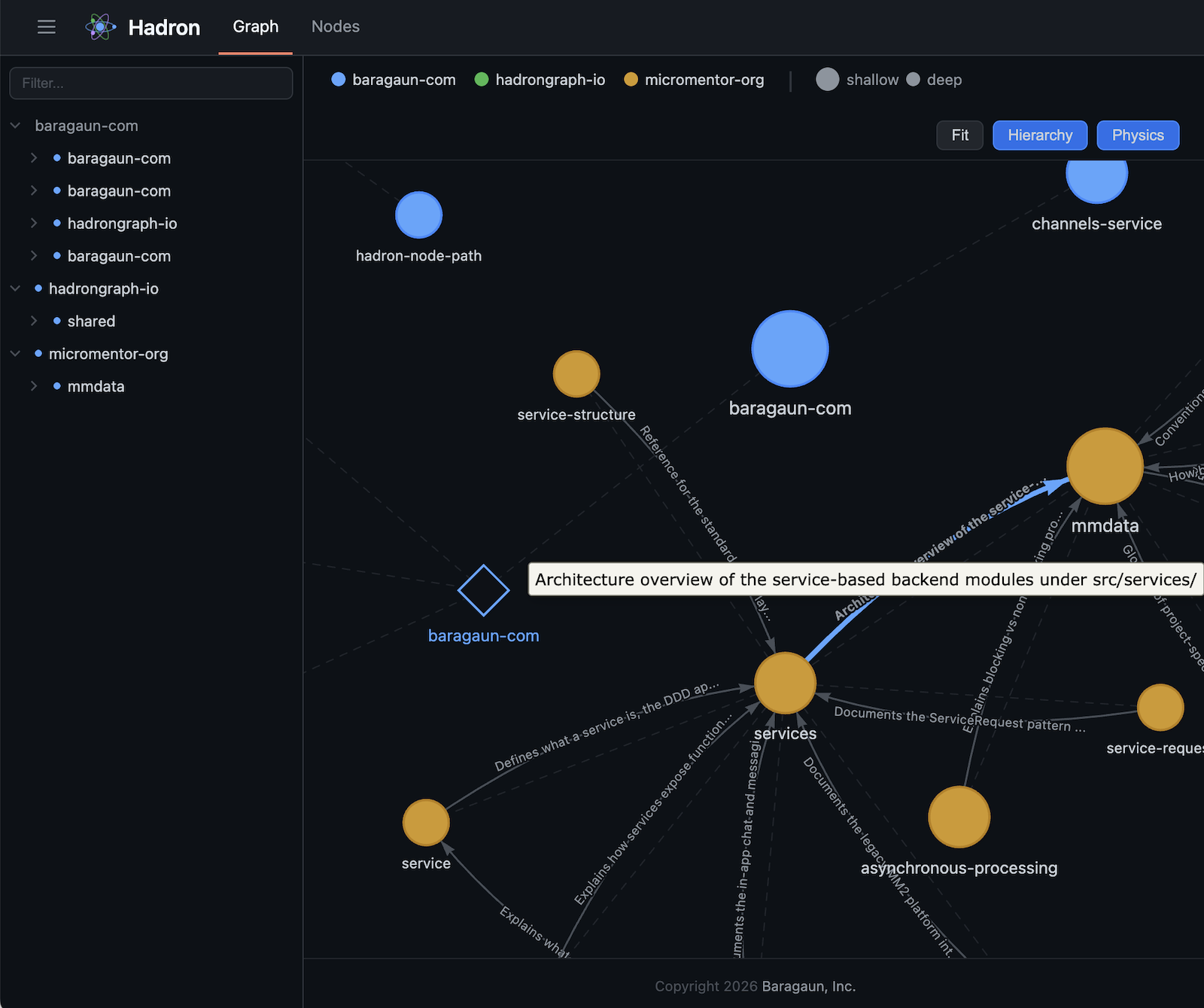Expand the mmdata tree item
This screenshot has width=1204, height=1008.
(x=35, y=386)
